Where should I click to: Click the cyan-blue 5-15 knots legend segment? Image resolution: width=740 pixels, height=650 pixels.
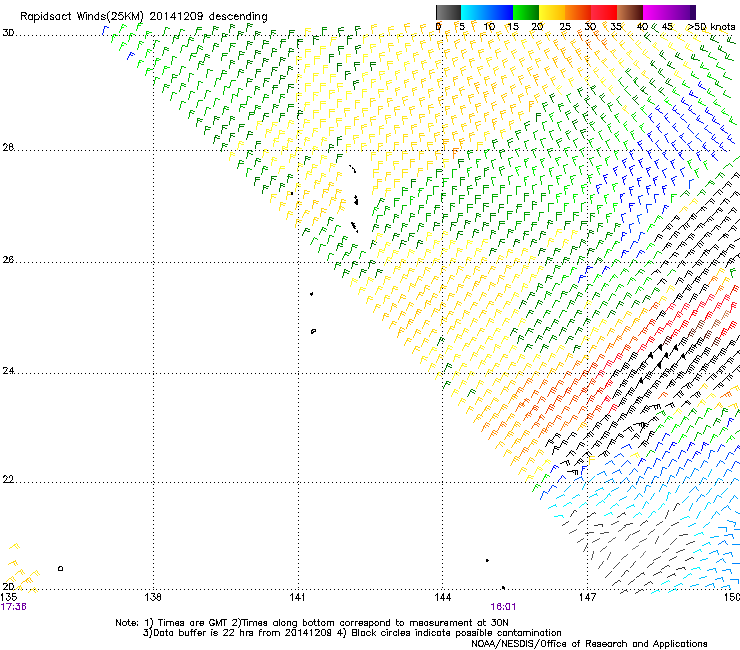click(487, 12)
